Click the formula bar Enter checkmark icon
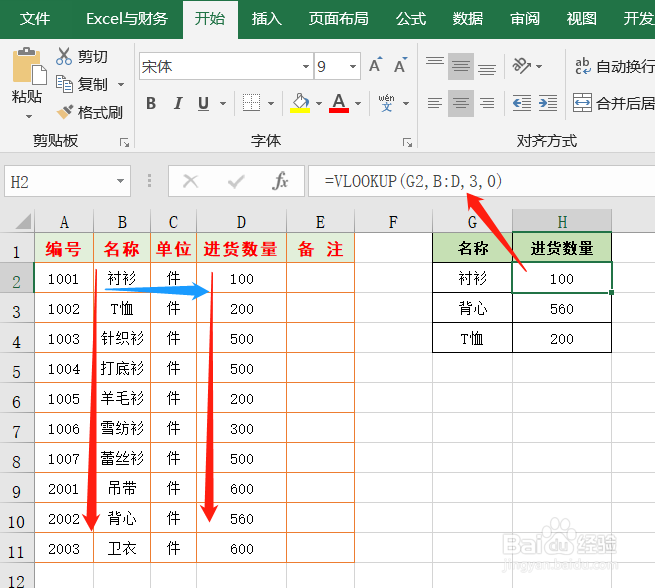 [x=236, y=181]
